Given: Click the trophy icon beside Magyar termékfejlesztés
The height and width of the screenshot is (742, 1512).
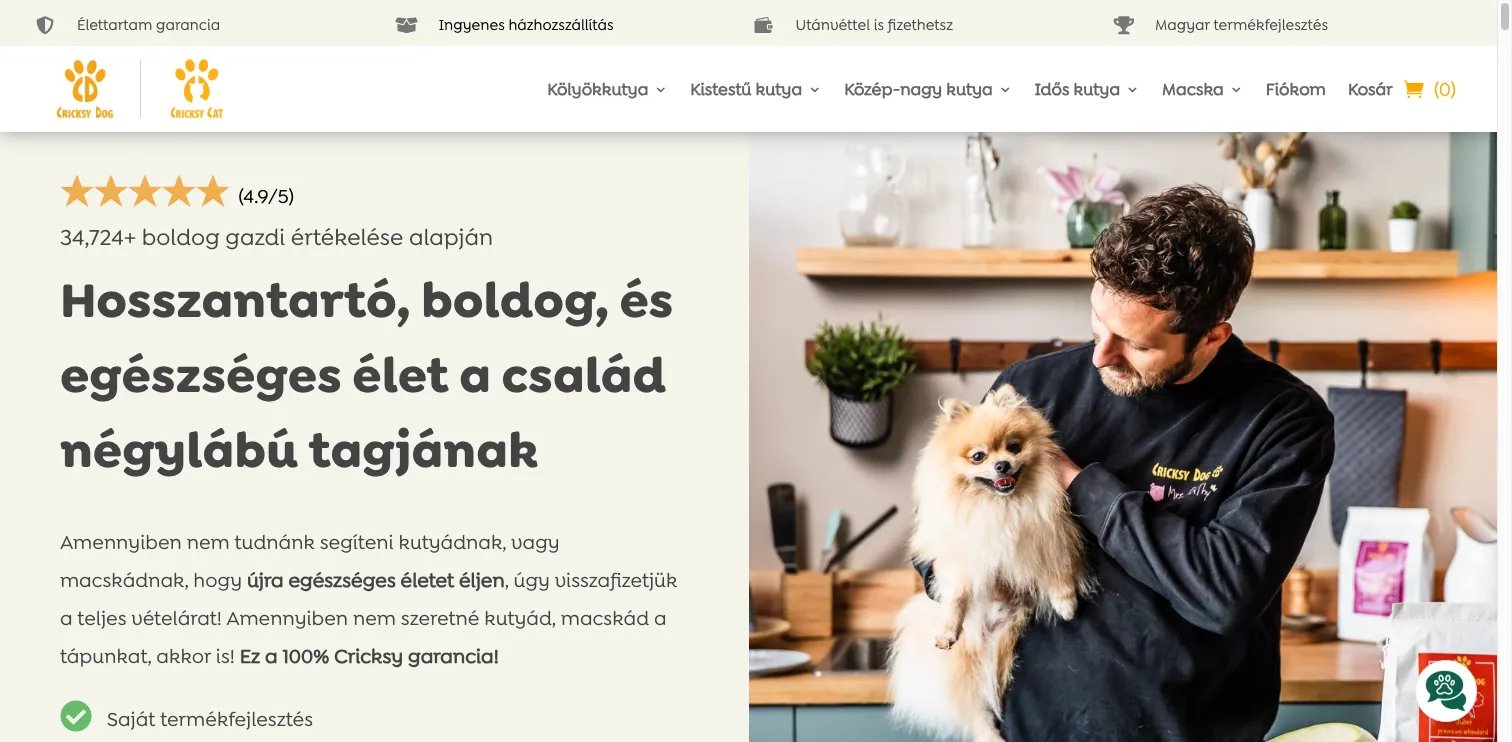Looking at the screenshot, I should (1124, 25).
